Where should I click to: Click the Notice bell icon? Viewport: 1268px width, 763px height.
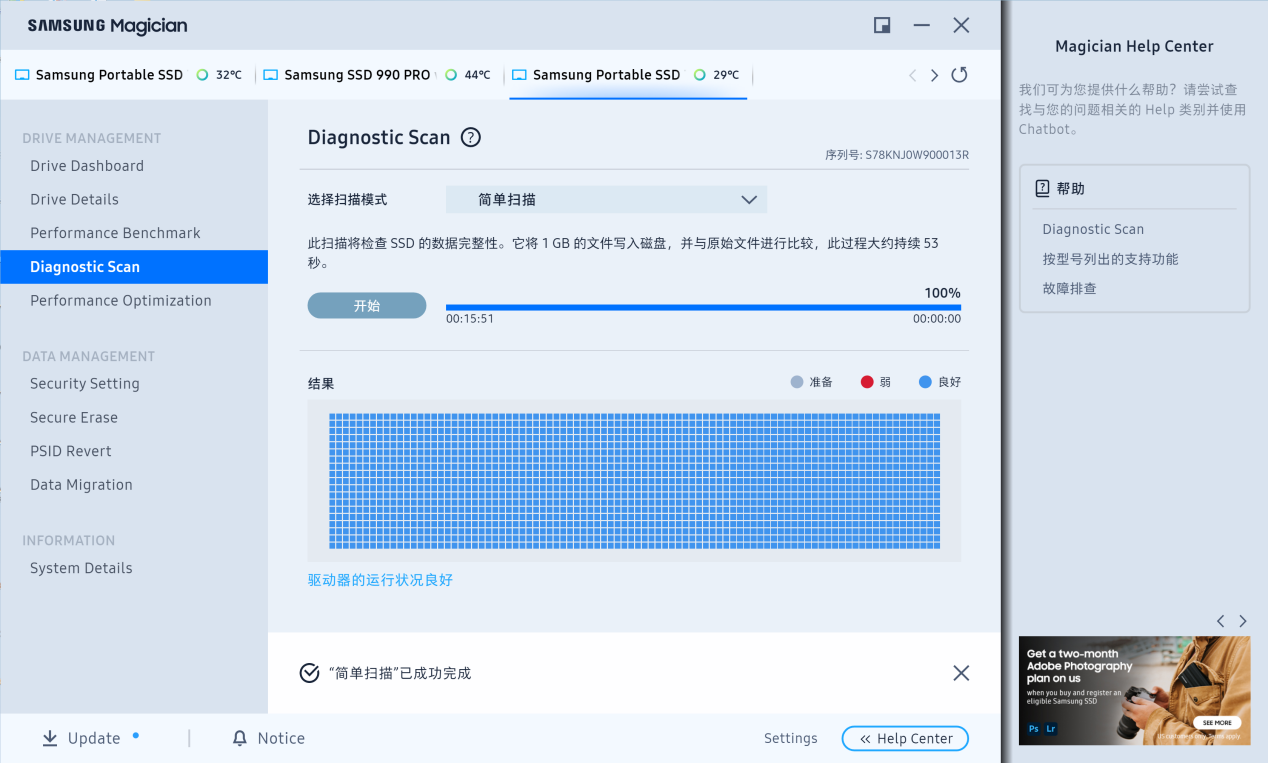tap(240, 738)
